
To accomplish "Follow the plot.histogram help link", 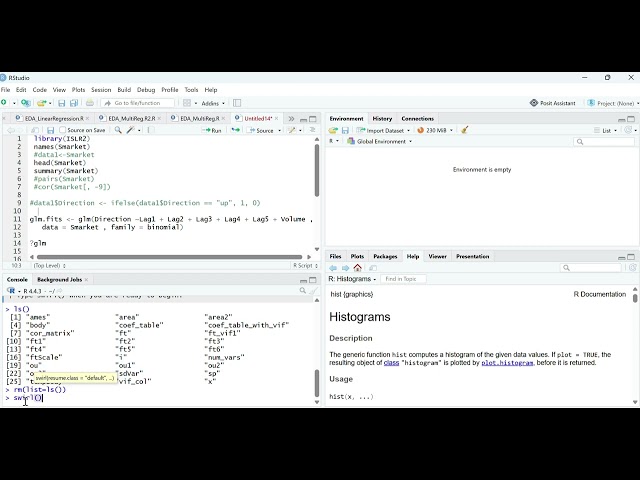I will [x=507, y=362].
